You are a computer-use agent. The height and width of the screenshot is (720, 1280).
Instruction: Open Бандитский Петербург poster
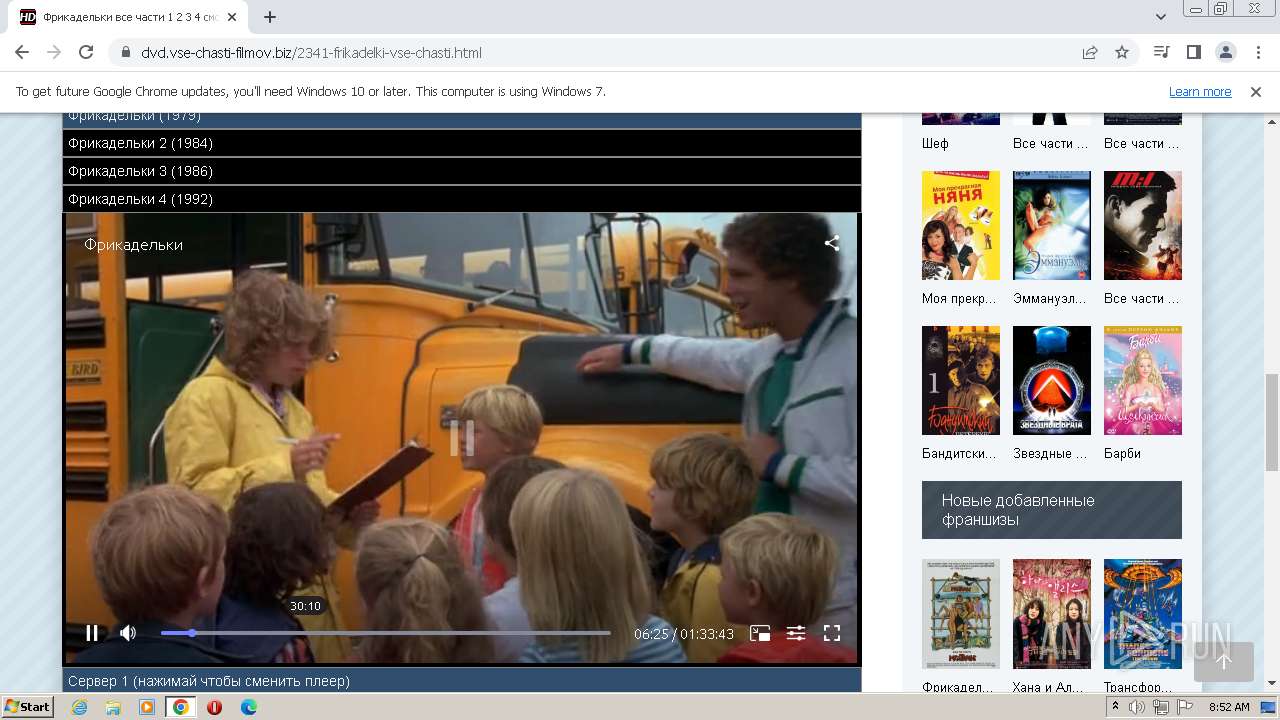961,380
